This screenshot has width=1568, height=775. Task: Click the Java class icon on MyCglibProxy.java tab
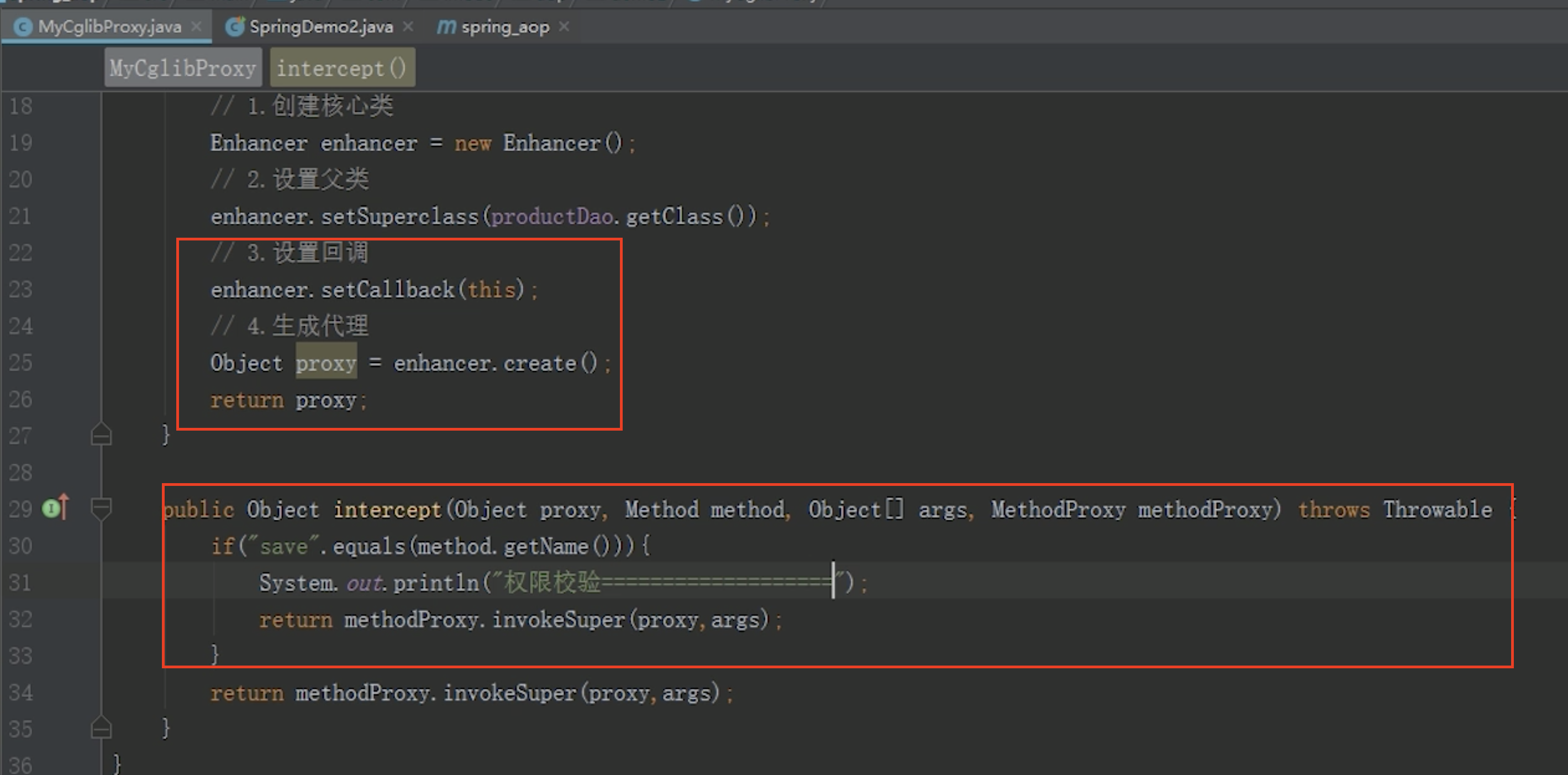click(x=23, y=27)
